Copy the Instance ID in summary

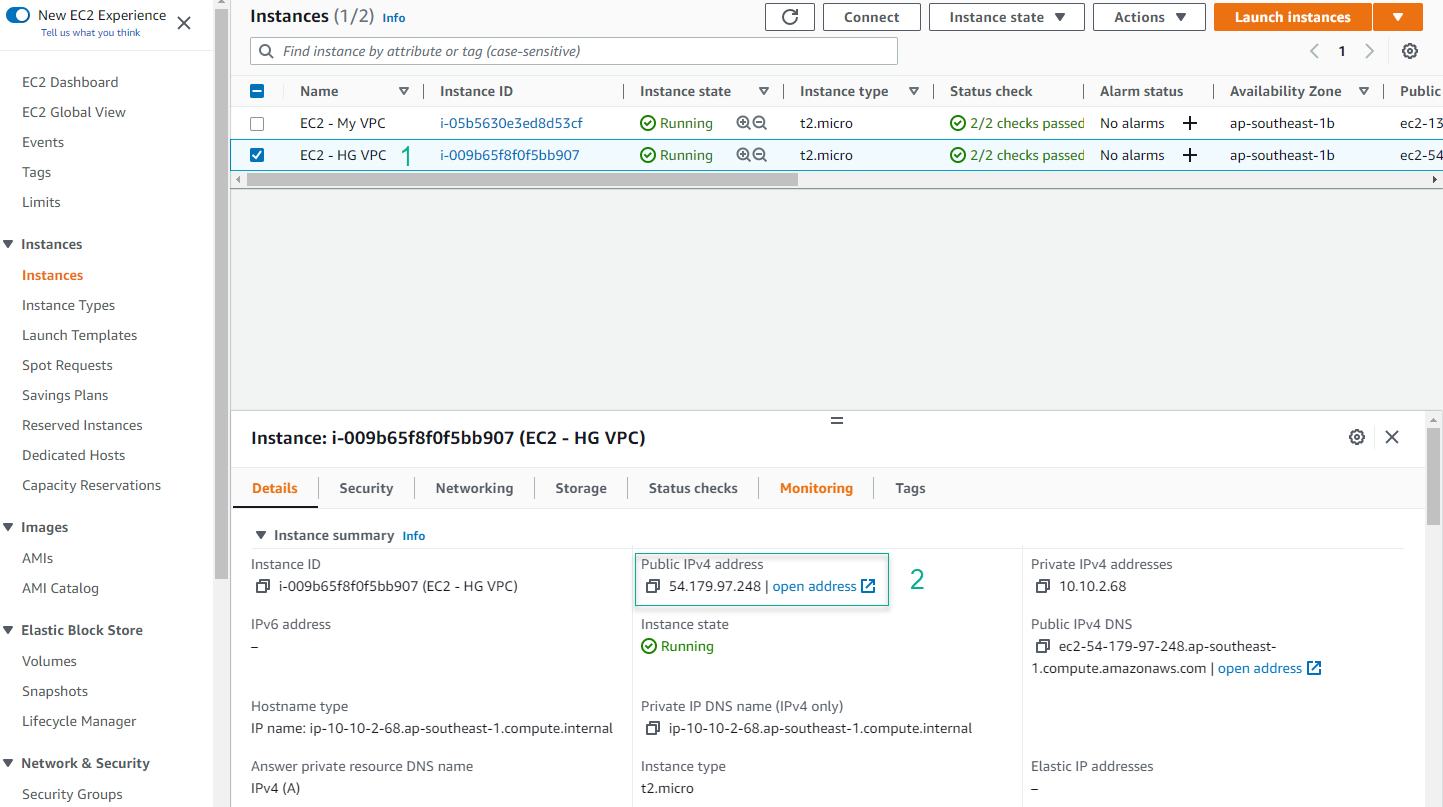(263, 586)
